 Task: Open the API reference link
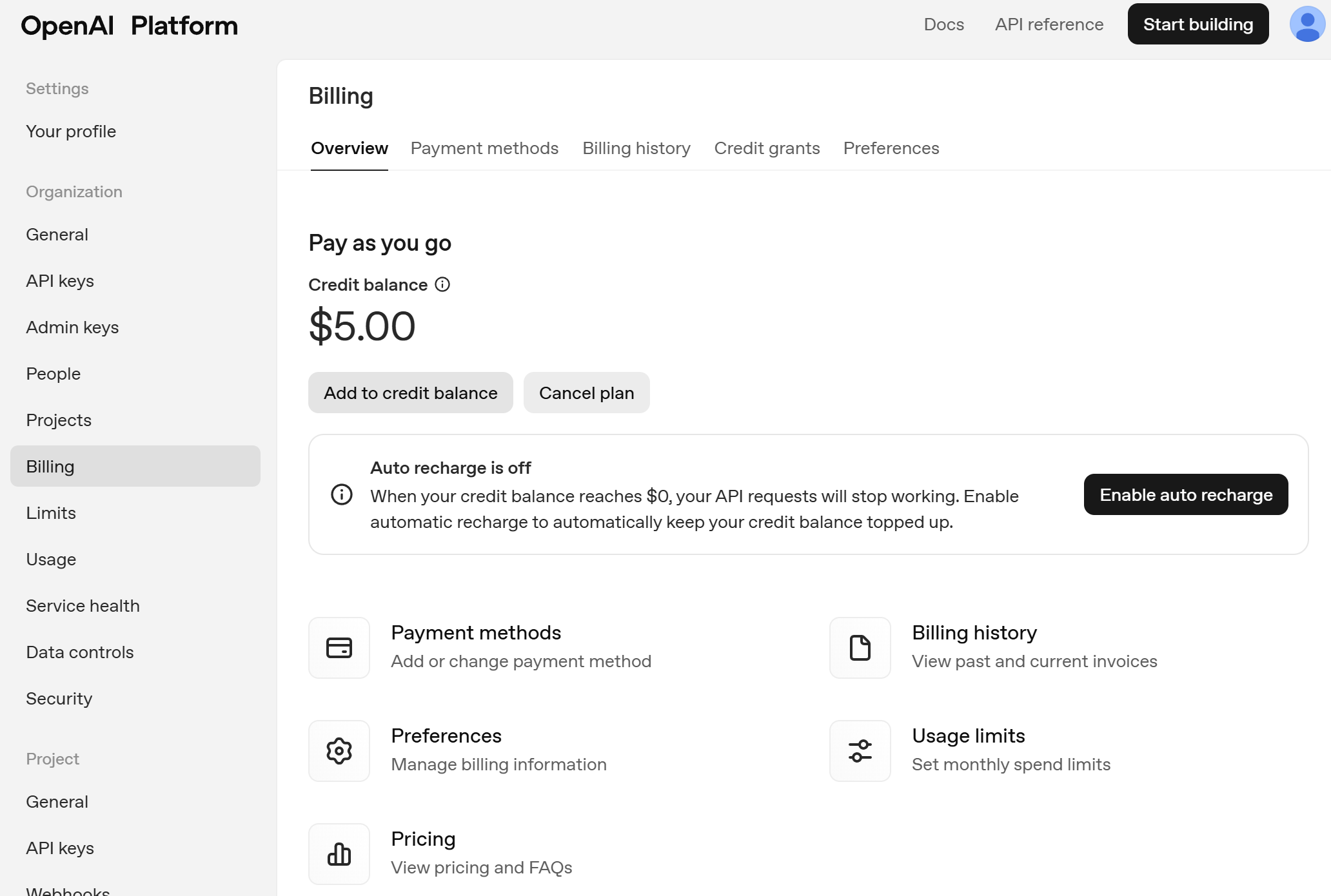click(1049, 24)
